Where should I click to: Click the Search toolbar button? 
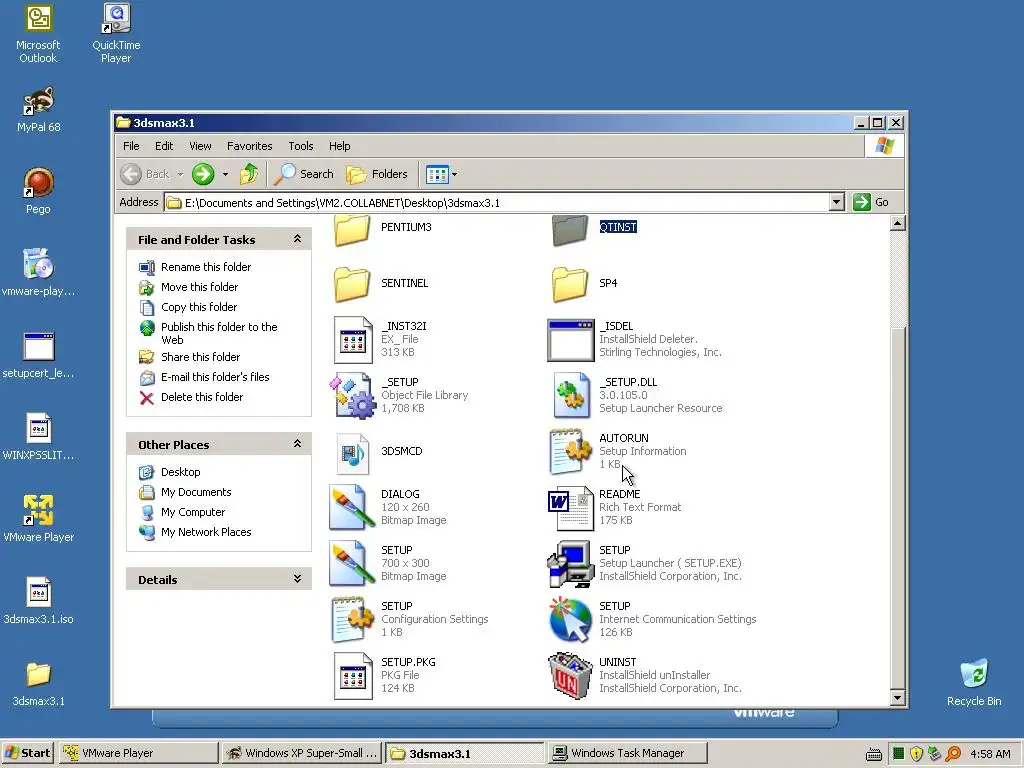coord(304,174)
